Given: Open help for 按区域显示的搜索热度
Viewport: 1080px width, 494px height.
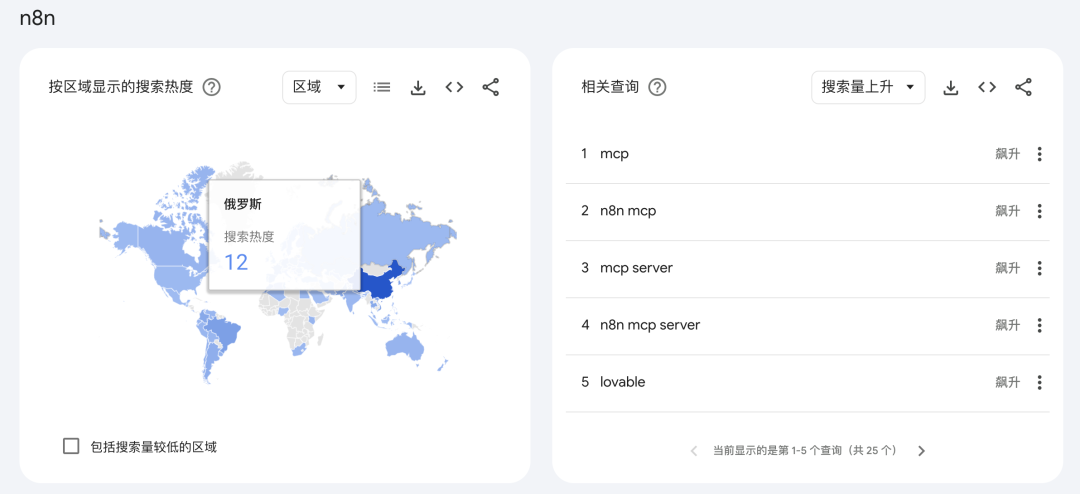Looking at the screenshot, I should (x=211, y=88).
